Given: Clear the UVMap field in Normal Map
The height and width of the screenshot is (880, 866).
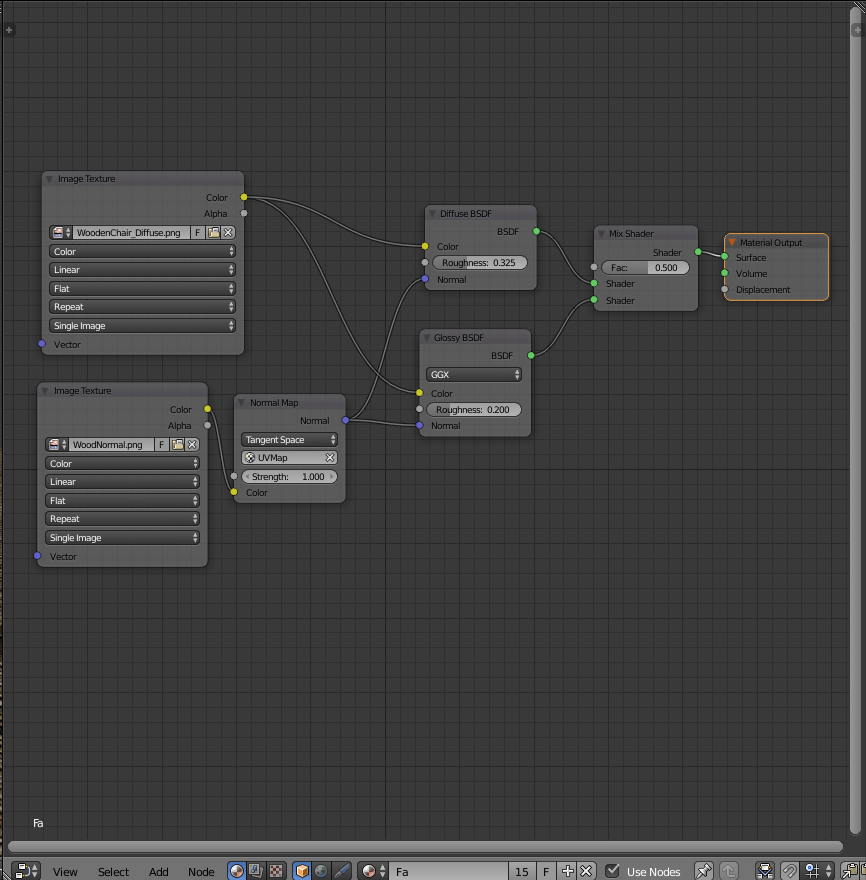Looking at the screenshot, I should (330, 458).
